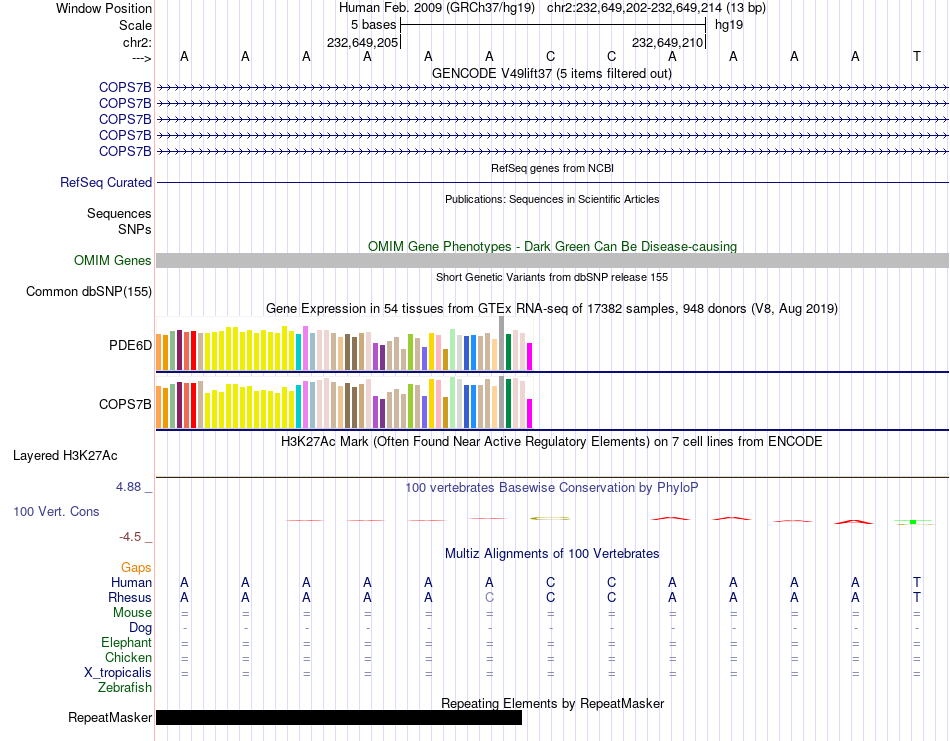Select the Elephant alignment row label

tap(126, 643)
